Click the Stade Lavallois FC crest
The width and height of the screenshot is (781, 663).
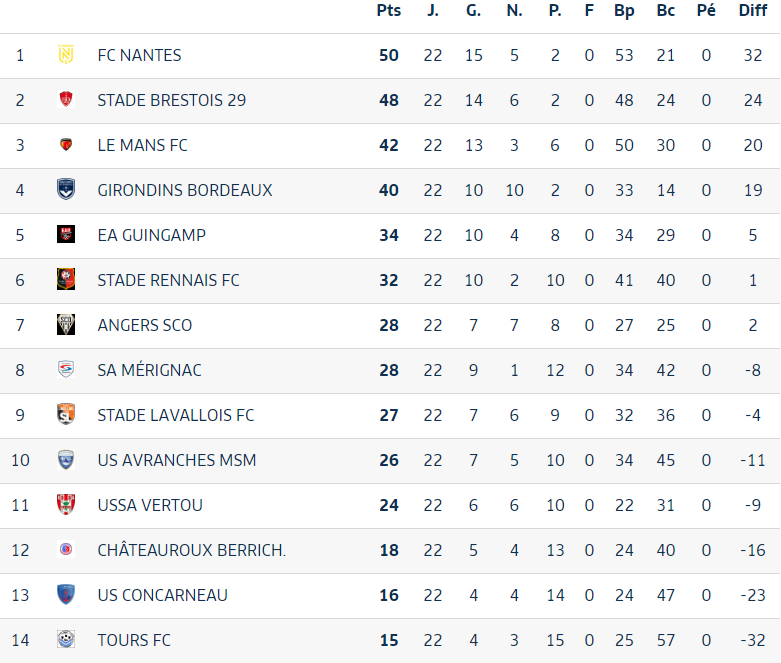66,414
